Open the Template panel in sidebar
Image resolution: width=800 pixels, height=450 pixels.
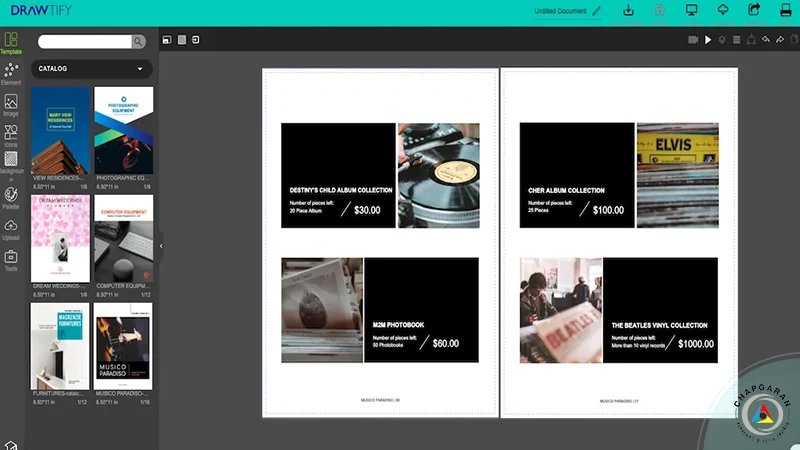point(11,43)
